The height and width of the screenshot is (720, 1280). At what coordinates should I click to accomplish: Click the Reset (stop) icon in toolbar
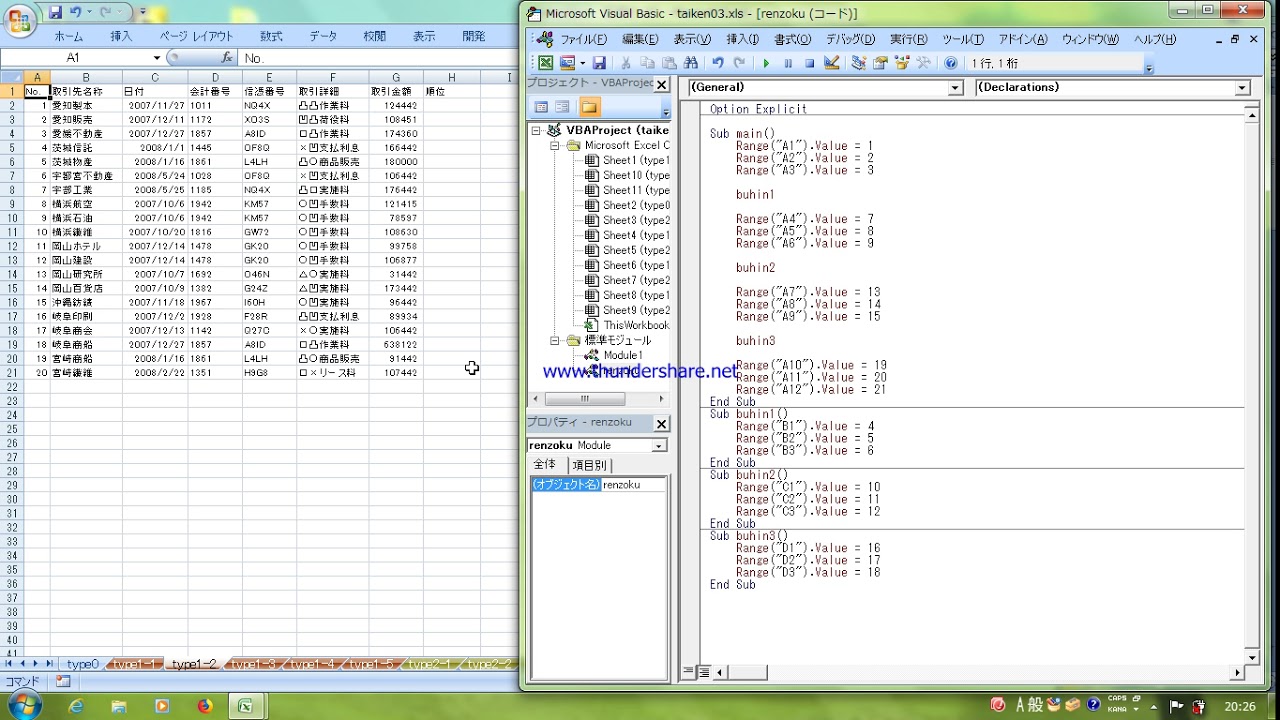pos(809,63)
